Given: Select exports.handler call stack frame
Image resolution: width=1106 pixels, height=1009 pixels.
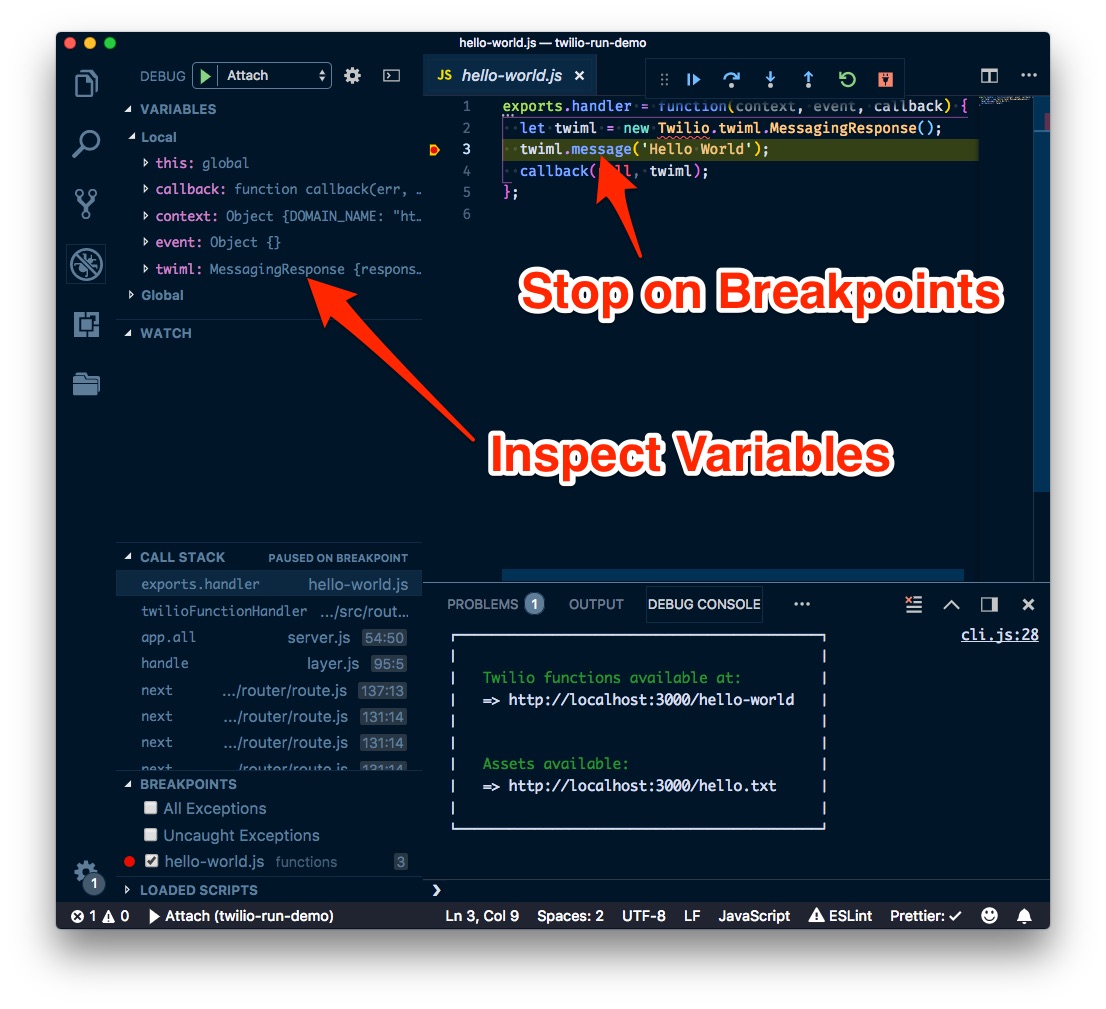Looking at the screenshot, I should click(269, 584).
